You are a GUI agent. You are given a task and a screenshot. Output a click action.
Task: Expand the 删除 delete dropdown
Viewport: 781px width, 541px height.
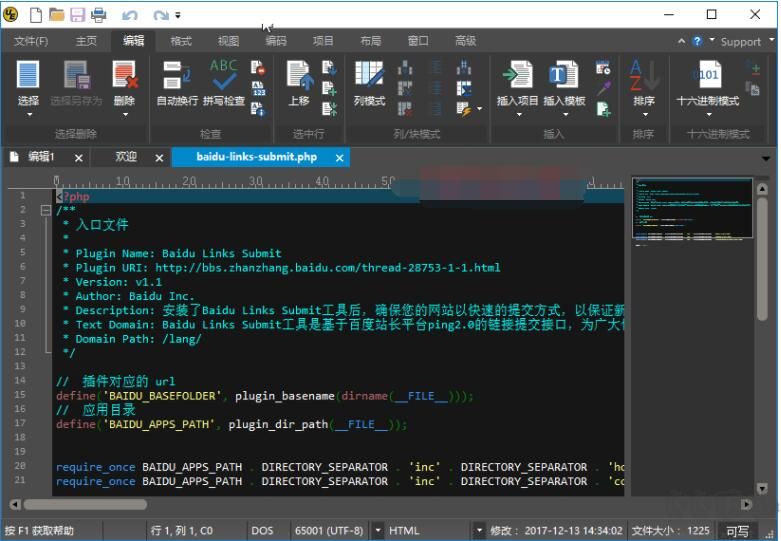point(124,113)
